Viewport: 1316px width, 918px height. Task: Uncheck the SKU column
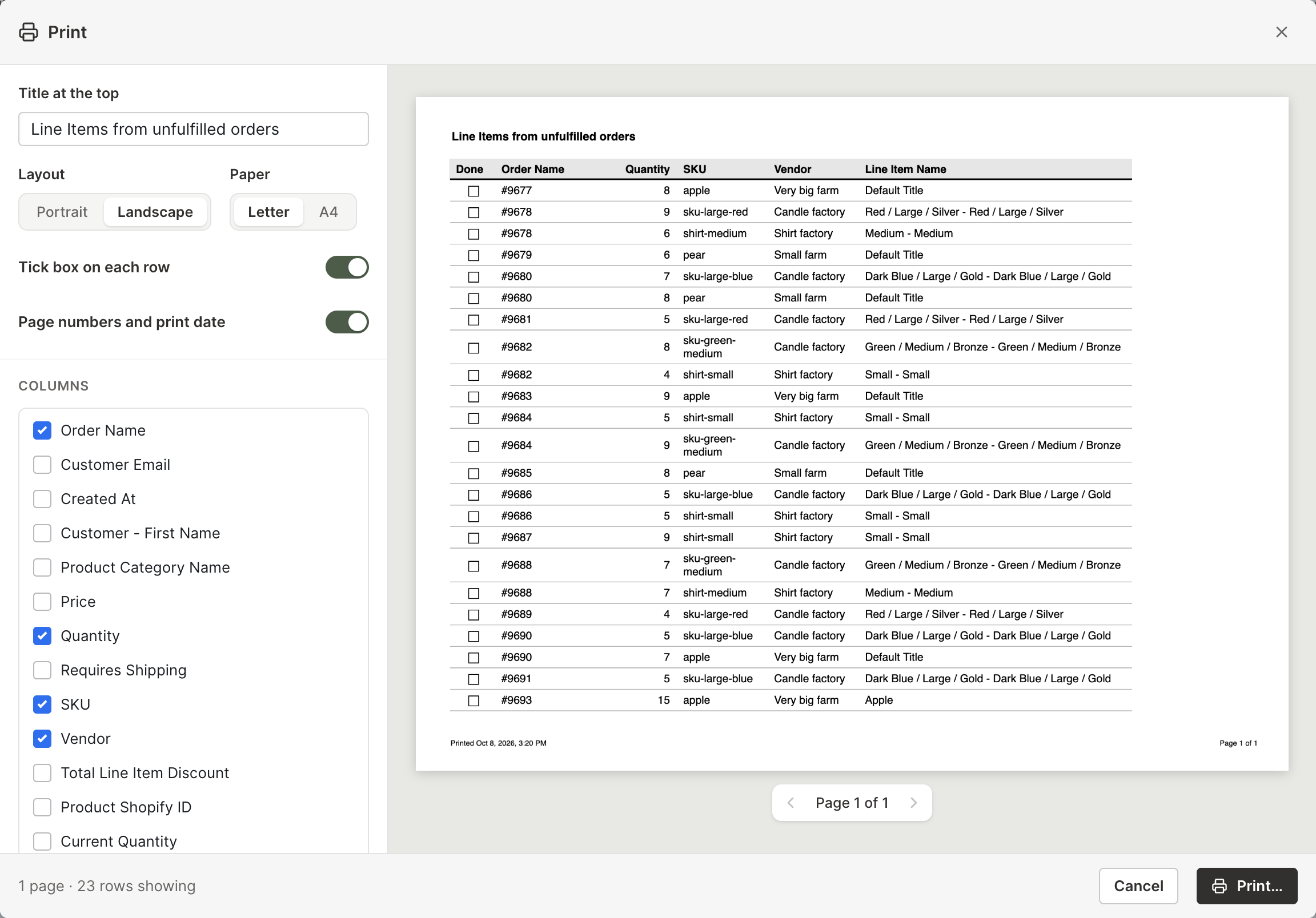tap(42, 704)
